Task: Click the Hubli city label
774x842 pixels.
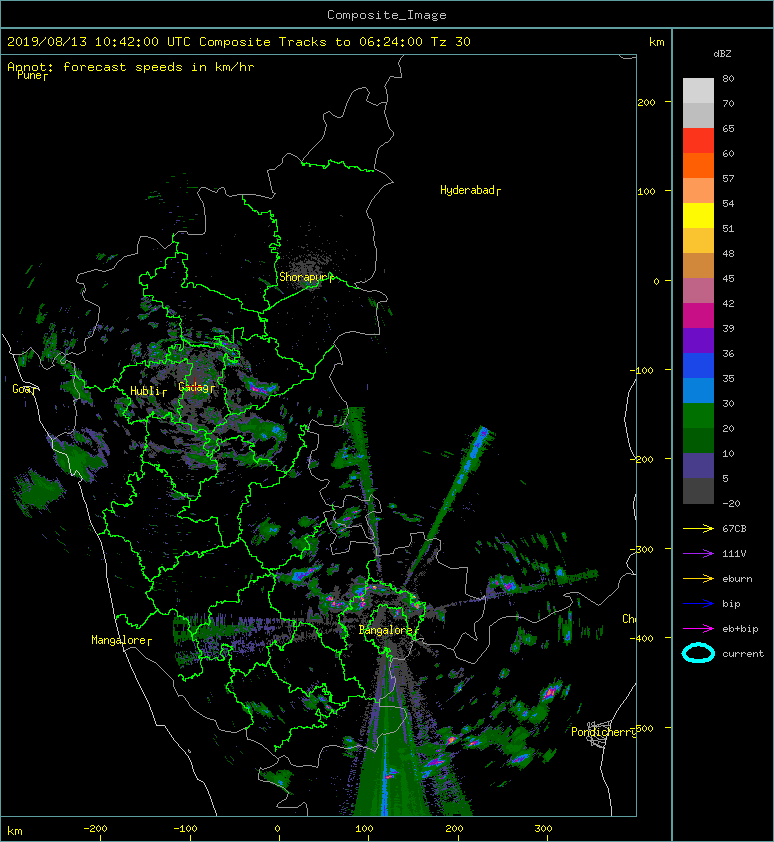Action: coord(145,391)
